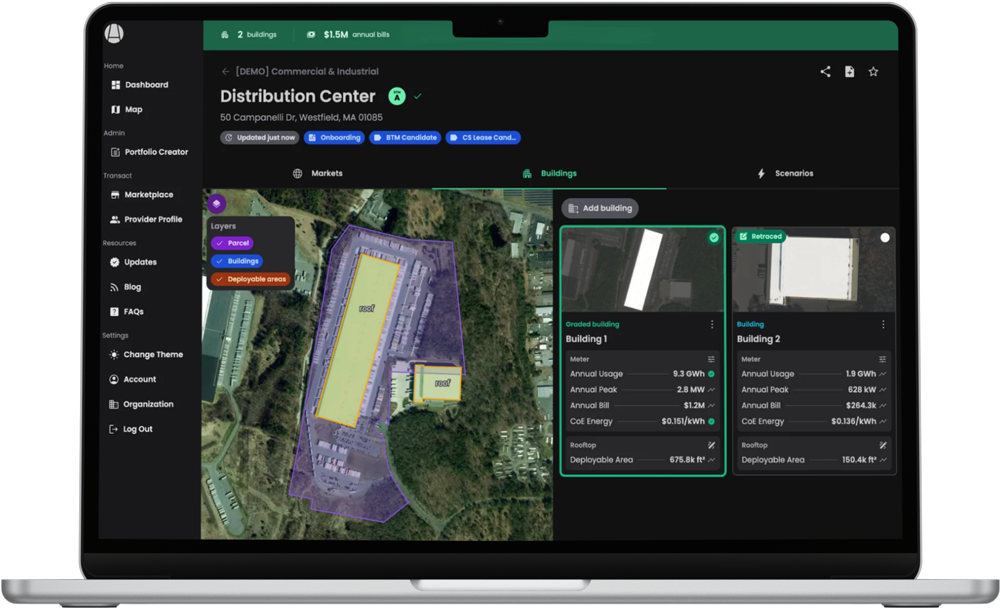
Task: Click Change Theme in Settings
Action: click(x=146, y=355)
